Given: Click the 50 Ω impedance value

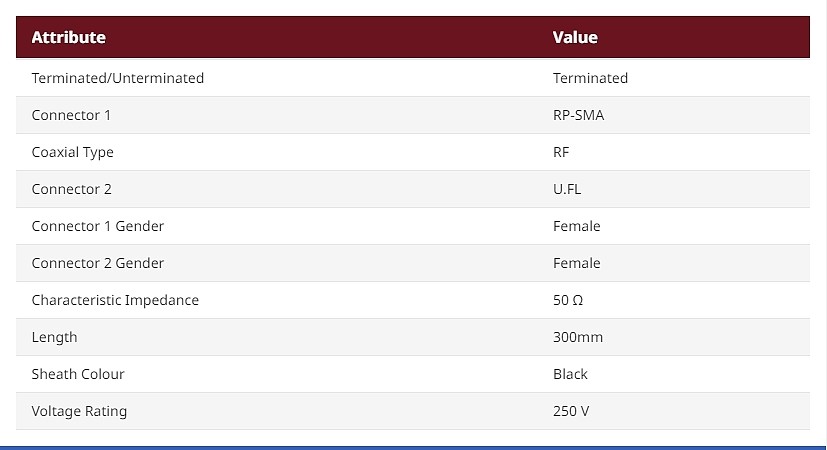Looking at the screenshot, I should [568, 300].
